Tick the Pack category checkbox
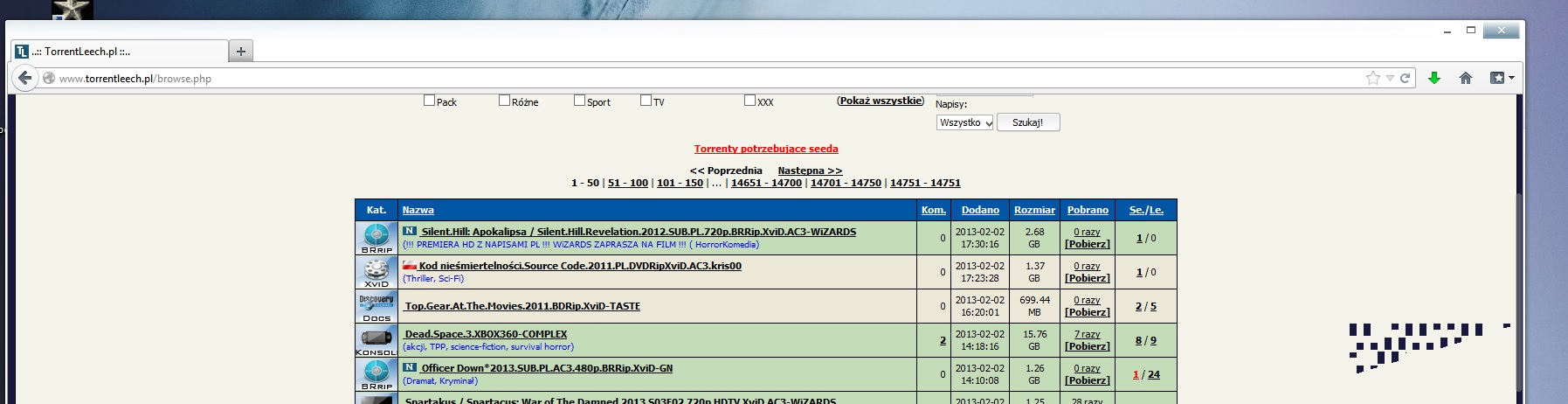1568x404 pixels. coord(429,101)
